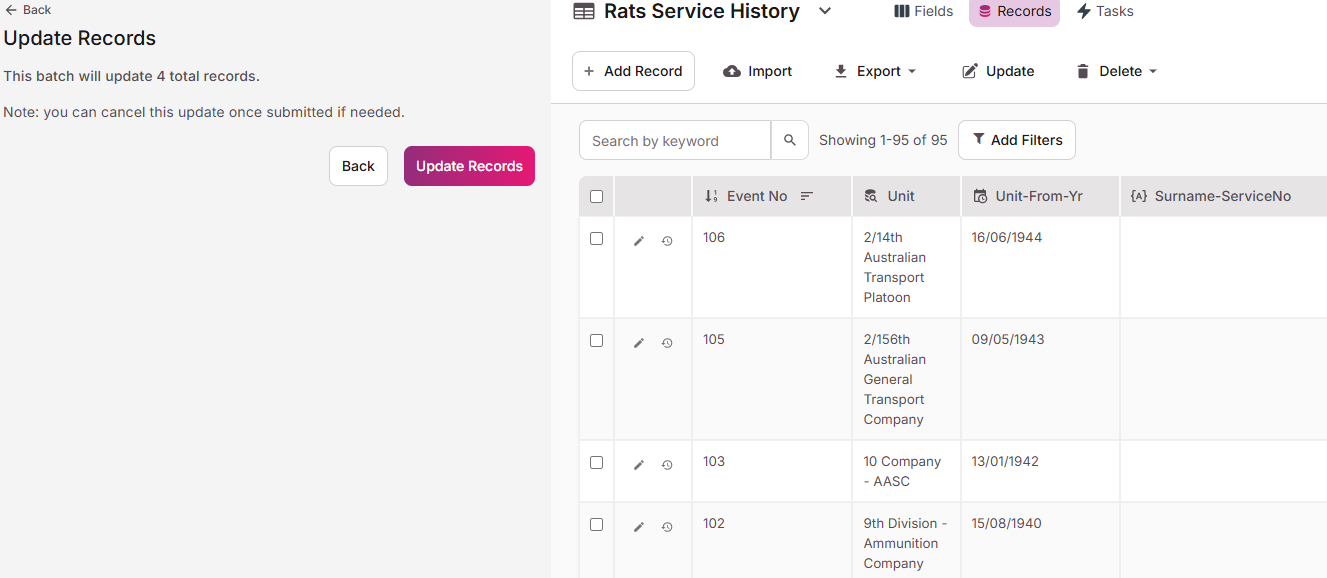Click the Update Records button
Viewport: 1327px width, 578px height.
pyautogui.click(x=469, y=166)
